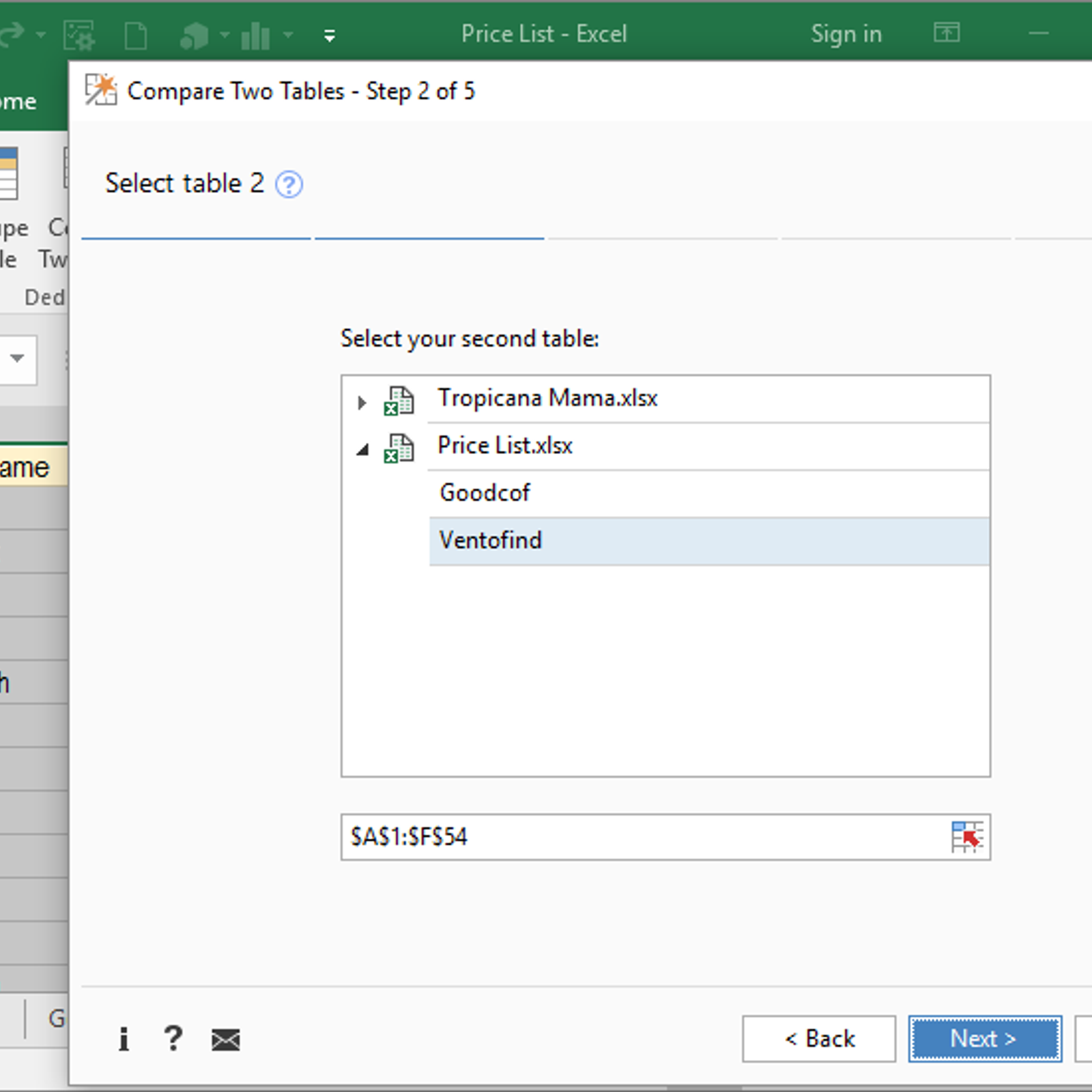
Task: Click Sign in in the Excel title bar
Action: pos(846,33)
